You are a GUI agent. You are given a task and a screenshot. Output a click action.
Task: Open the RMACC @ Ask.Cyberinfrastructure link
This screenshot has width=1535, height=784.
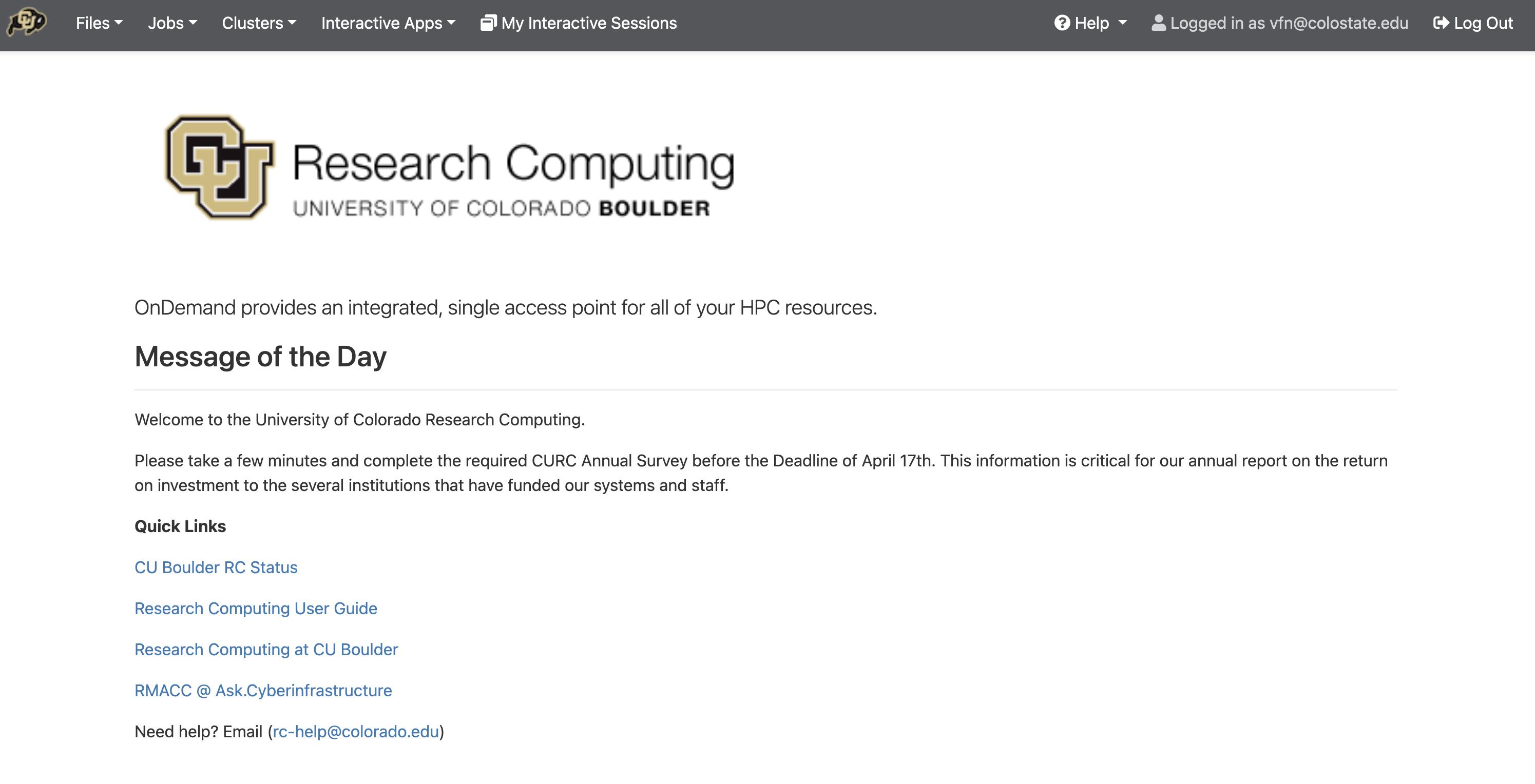[x=263, y=691]
